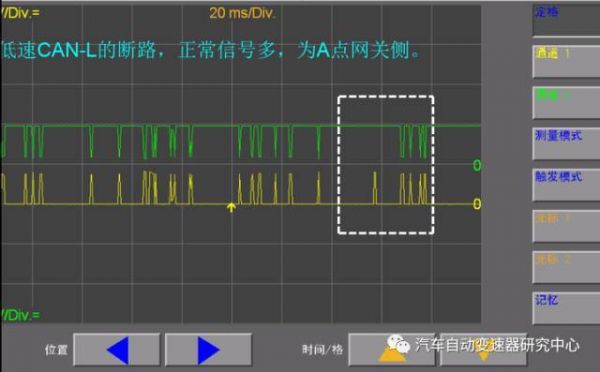Click the 位置 position label
The image size is (600, 372).
56,350
